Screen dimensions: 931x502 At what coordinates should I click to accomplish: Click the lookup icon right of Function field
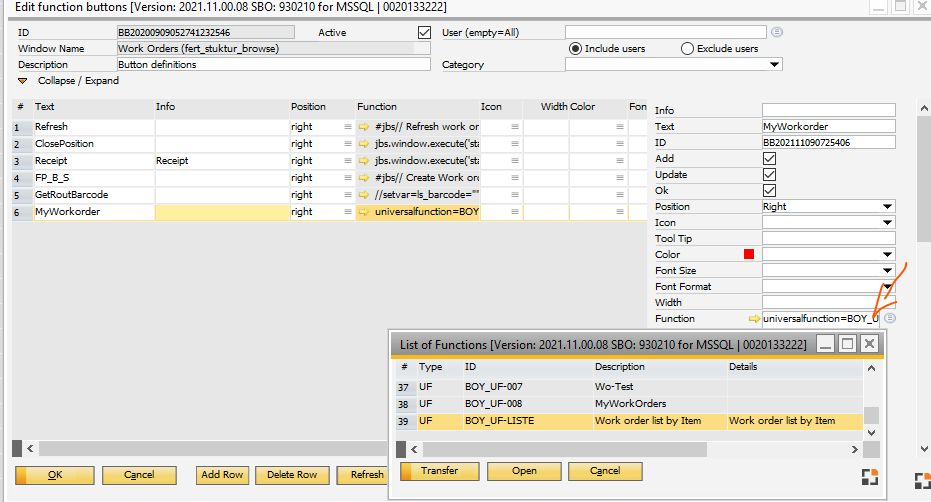(889, 318)
